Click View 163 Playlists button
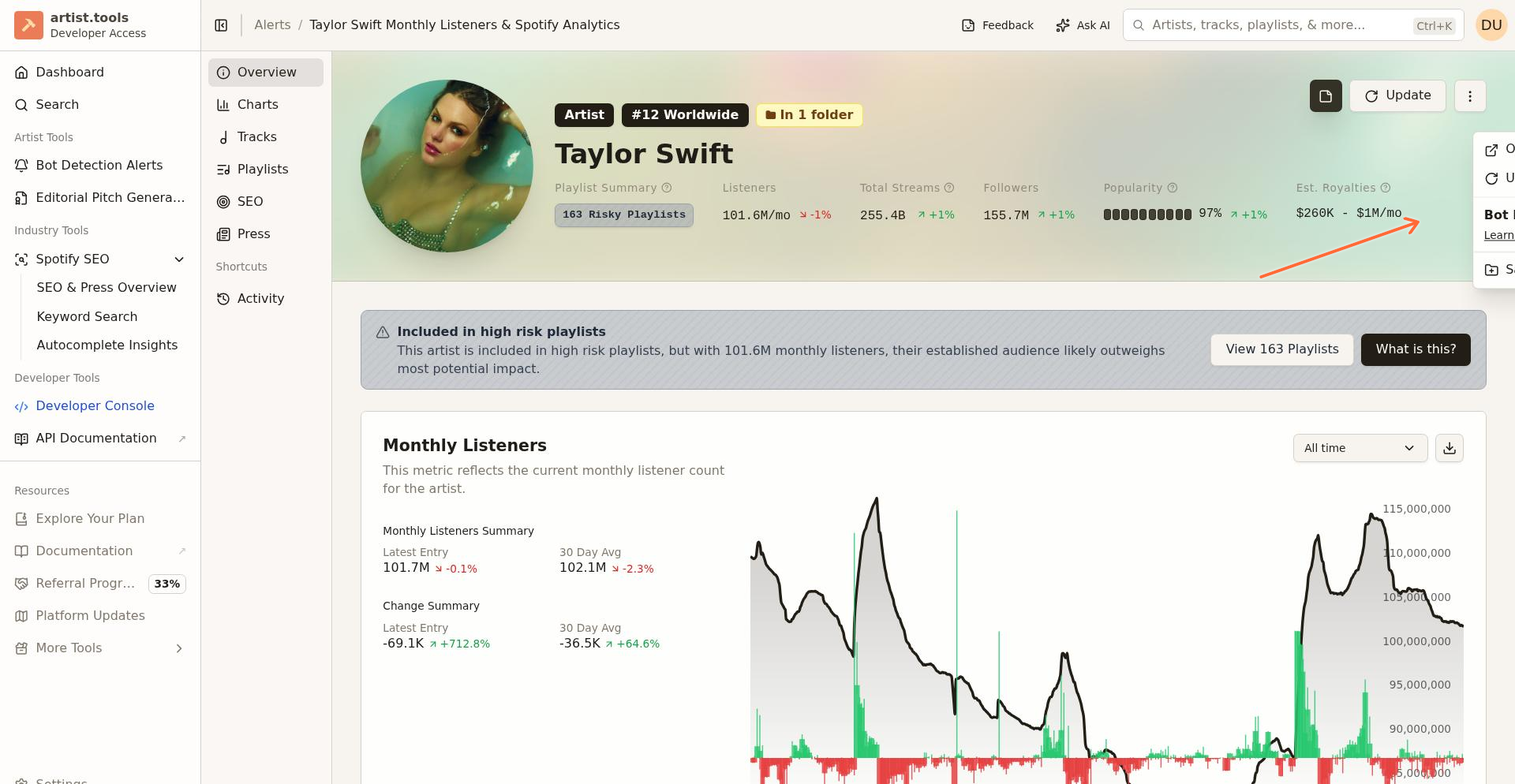Screen dimensions: 1515x784 pyautogui.click(x=1282, y=349)
